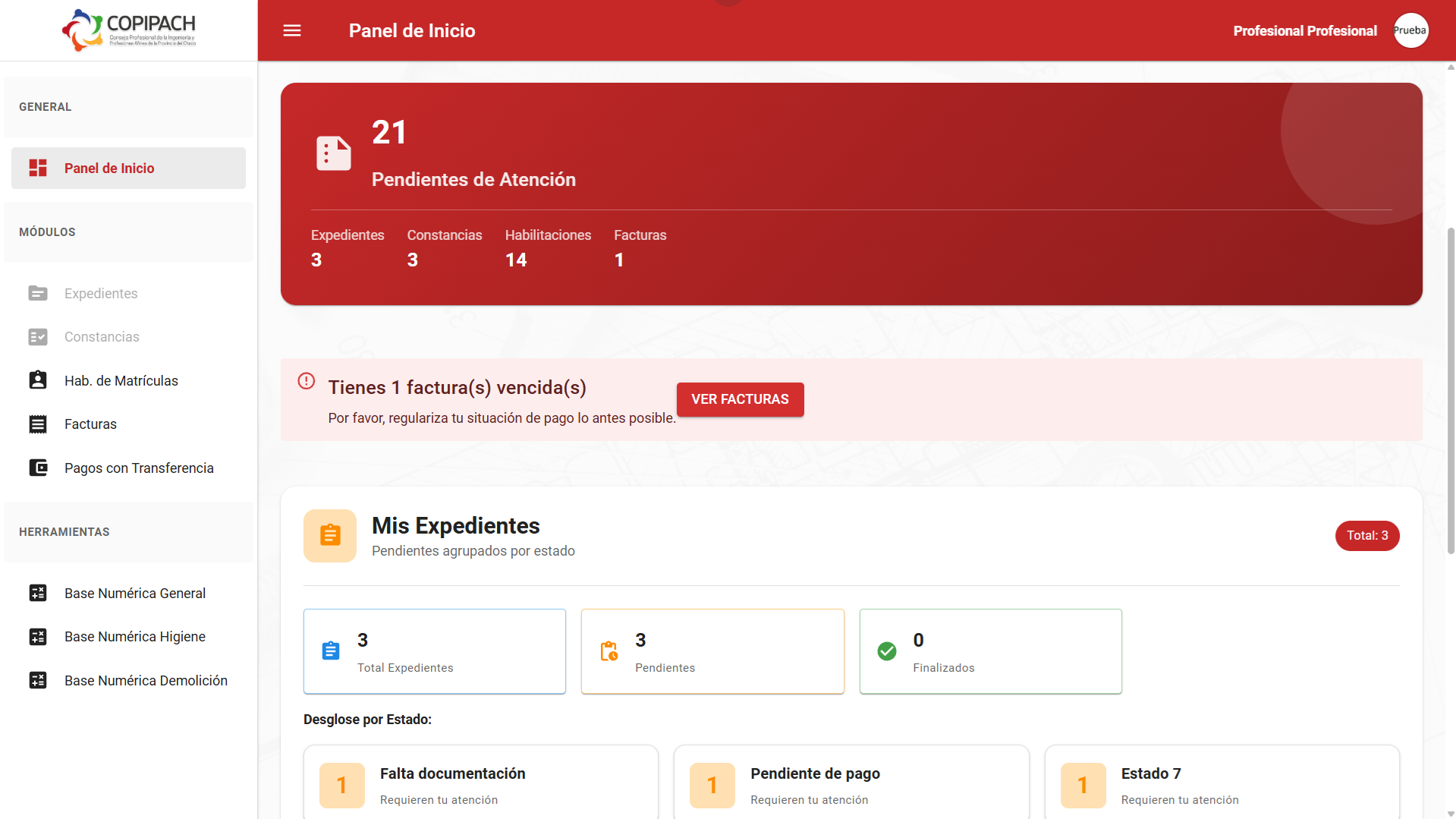This screenshot has width=1456, height=819.
Task: Click the Panel de Inicio header title
Action: [x=412, y=30]
